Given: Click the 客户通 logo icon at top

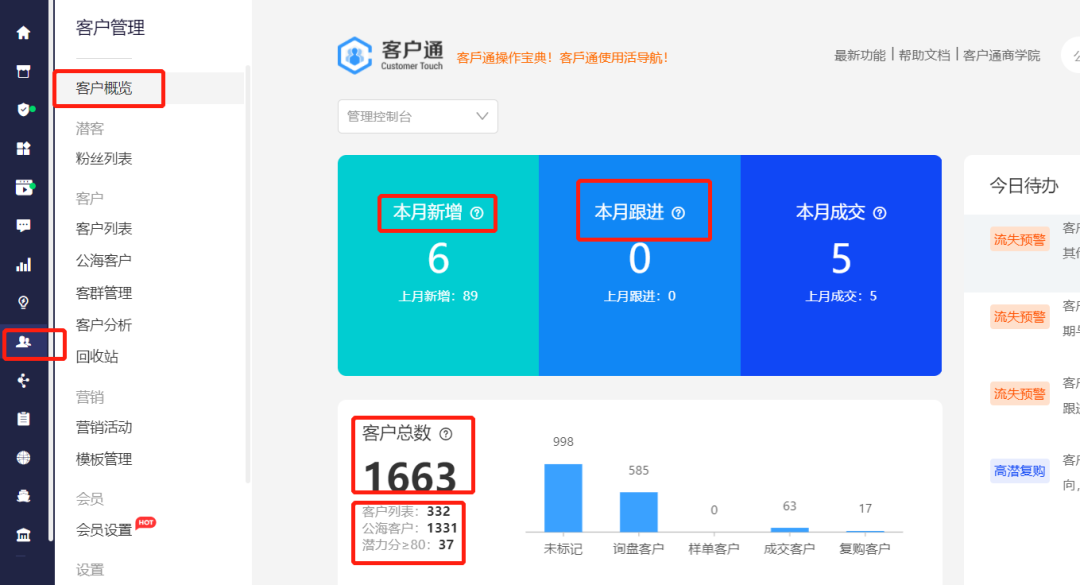Looking at the screenshot, I should [x=355, y=54].
